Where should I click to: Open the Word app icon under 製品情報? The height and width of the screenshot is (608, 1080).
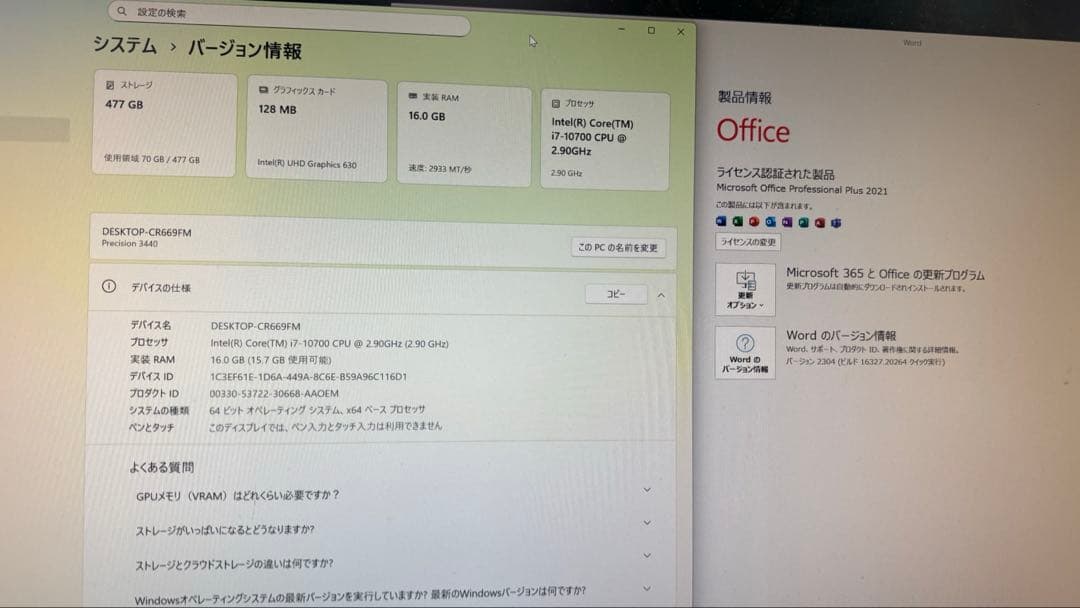tap(721, 220)
